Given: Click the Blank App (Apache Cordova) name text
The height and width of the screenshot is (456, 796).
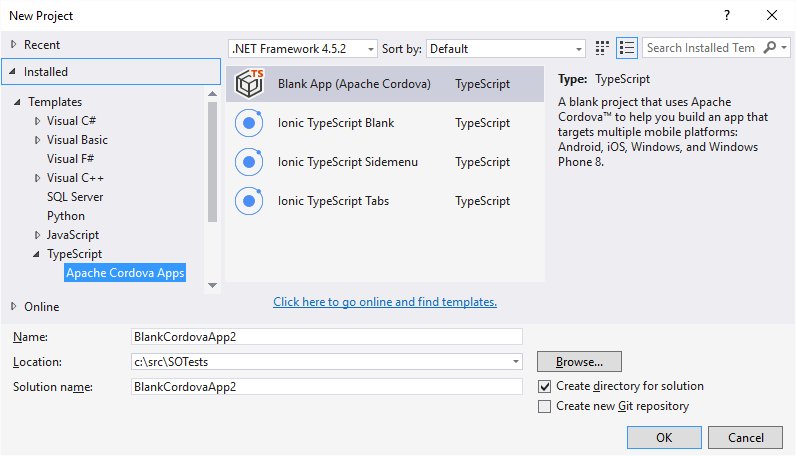Looking at the screenshot, I should [x=354, y=84].
